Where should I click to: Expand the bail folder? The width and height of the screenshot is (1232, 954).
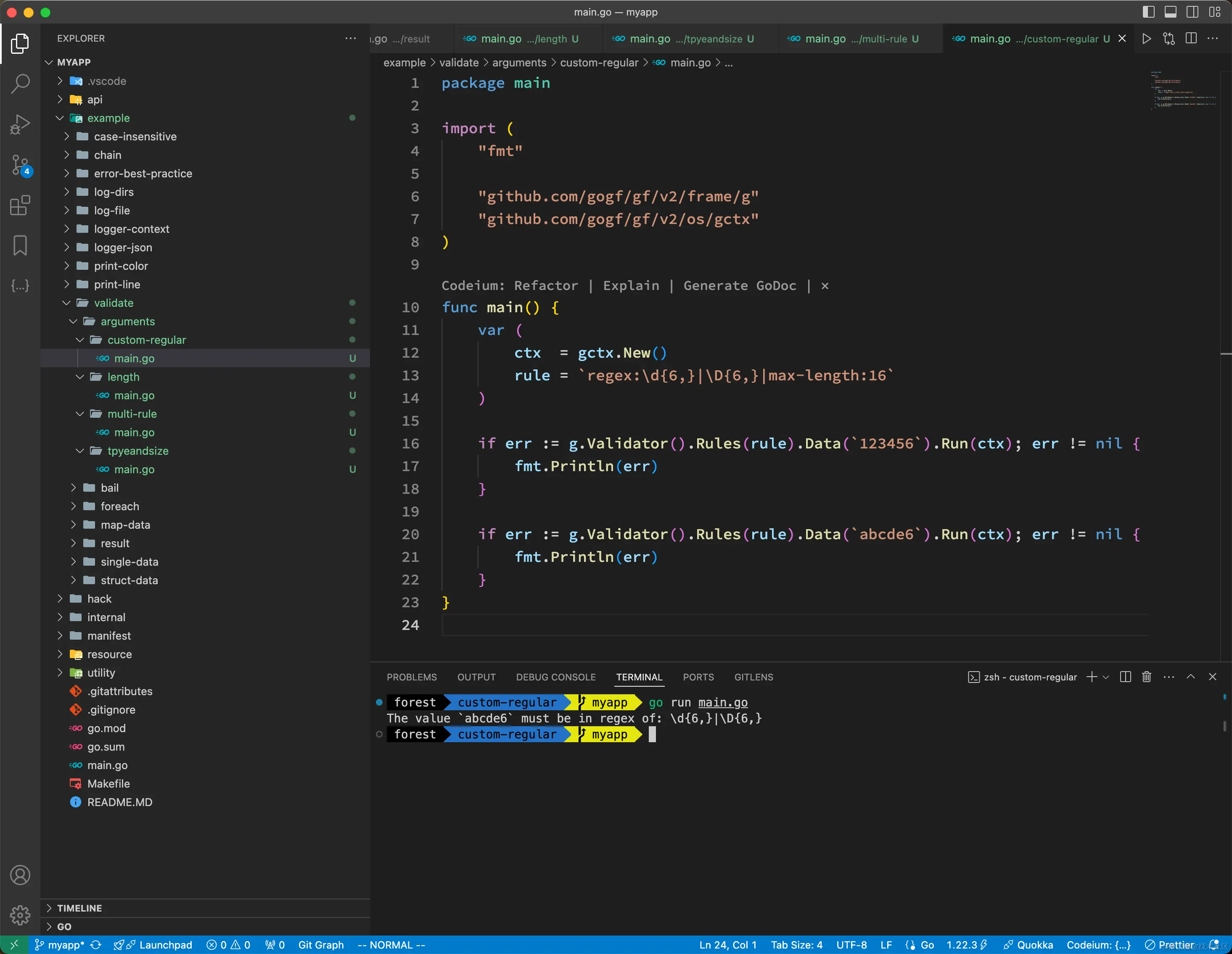click(73, 488)
